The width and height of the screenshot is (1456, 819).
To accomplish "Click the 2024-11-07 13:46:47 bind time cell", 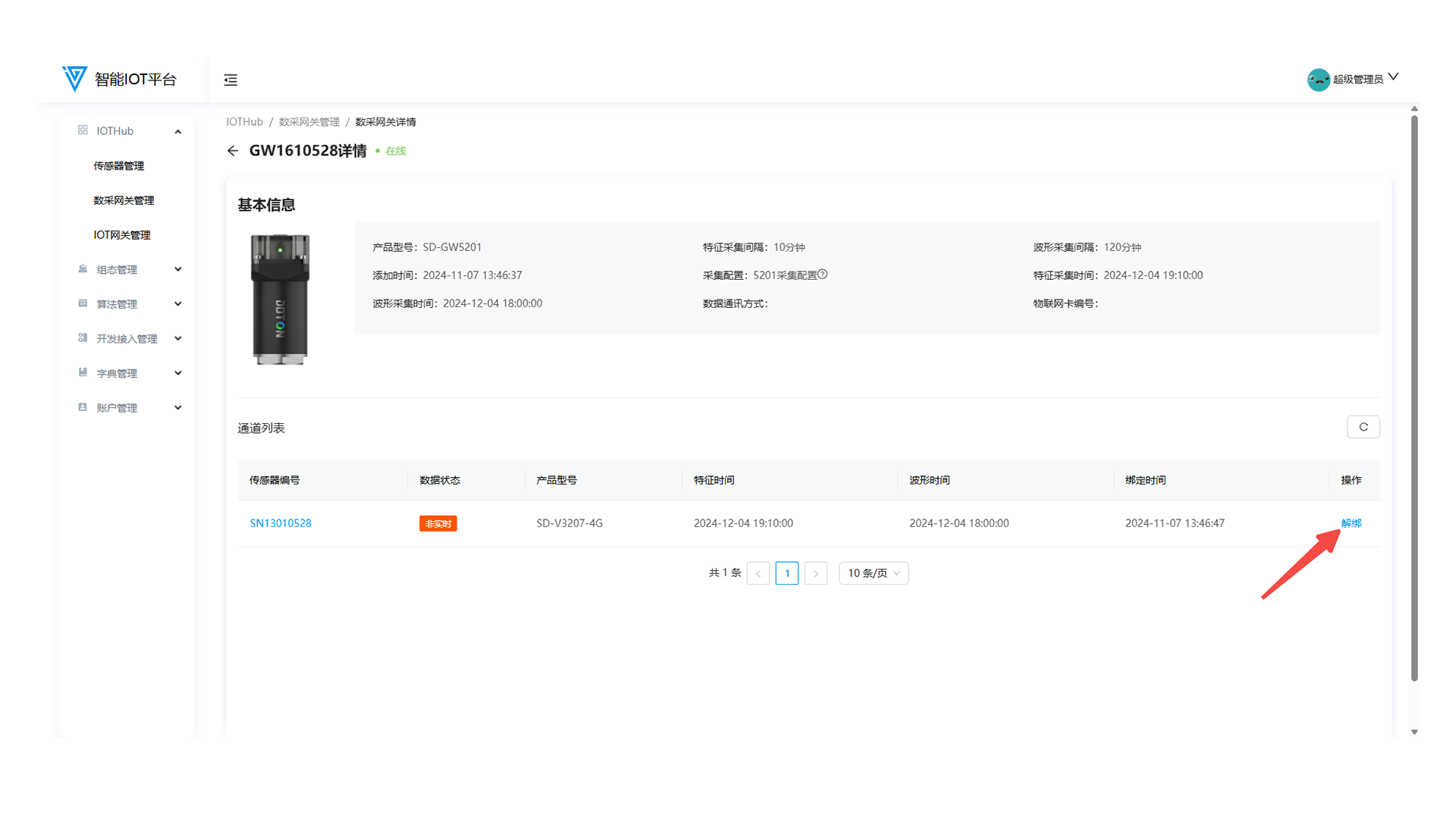I will [x=1175, y=523].
